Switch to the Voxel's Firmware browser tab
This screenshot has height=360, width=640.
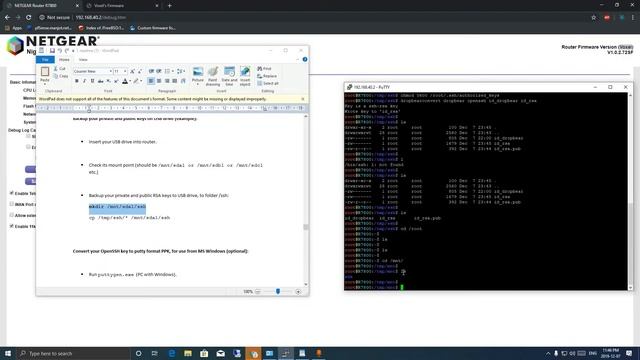[x=121, y=6]
